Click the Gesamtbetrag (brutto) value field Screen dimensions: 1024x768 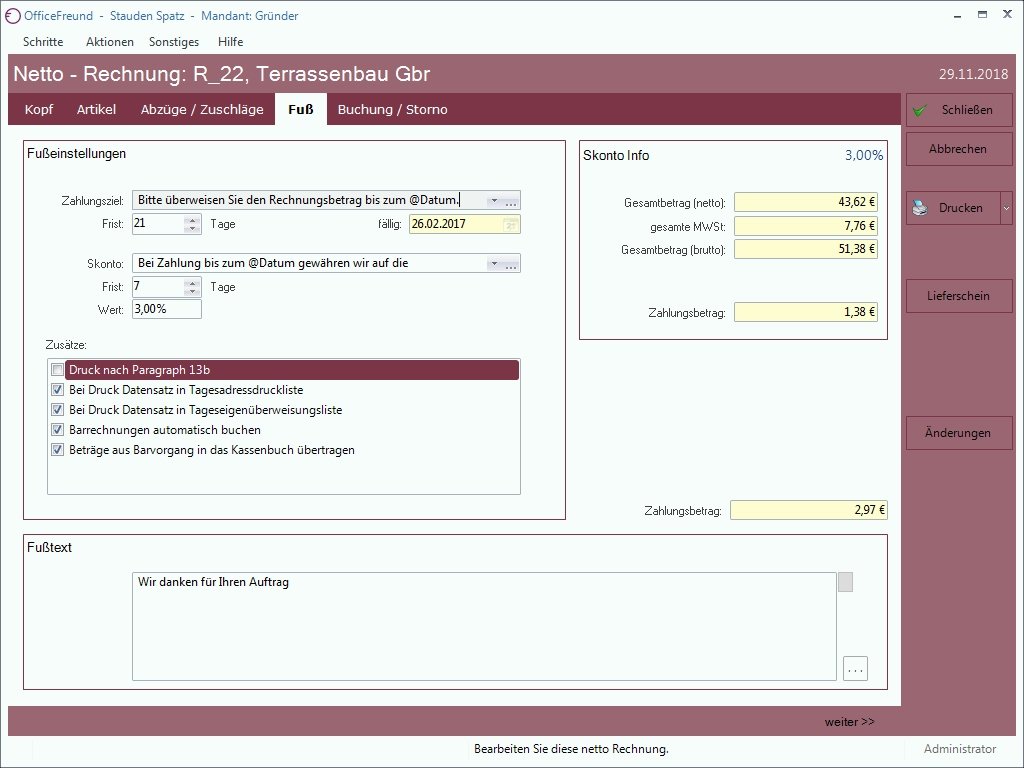(x=806, y=249)
